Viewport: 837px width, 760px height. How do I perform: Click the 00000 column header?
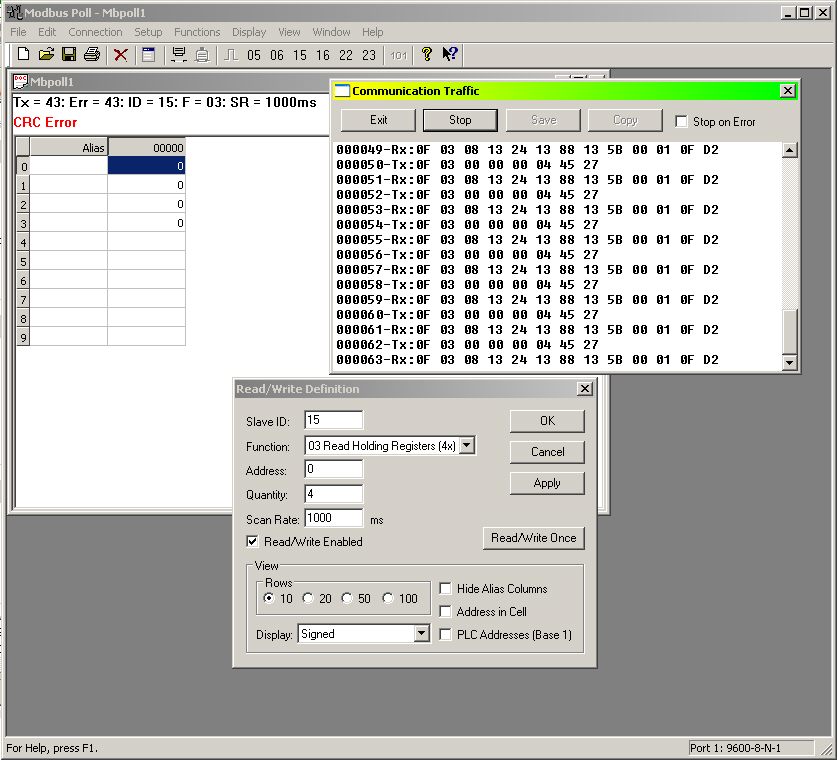[x=147, y=147]
